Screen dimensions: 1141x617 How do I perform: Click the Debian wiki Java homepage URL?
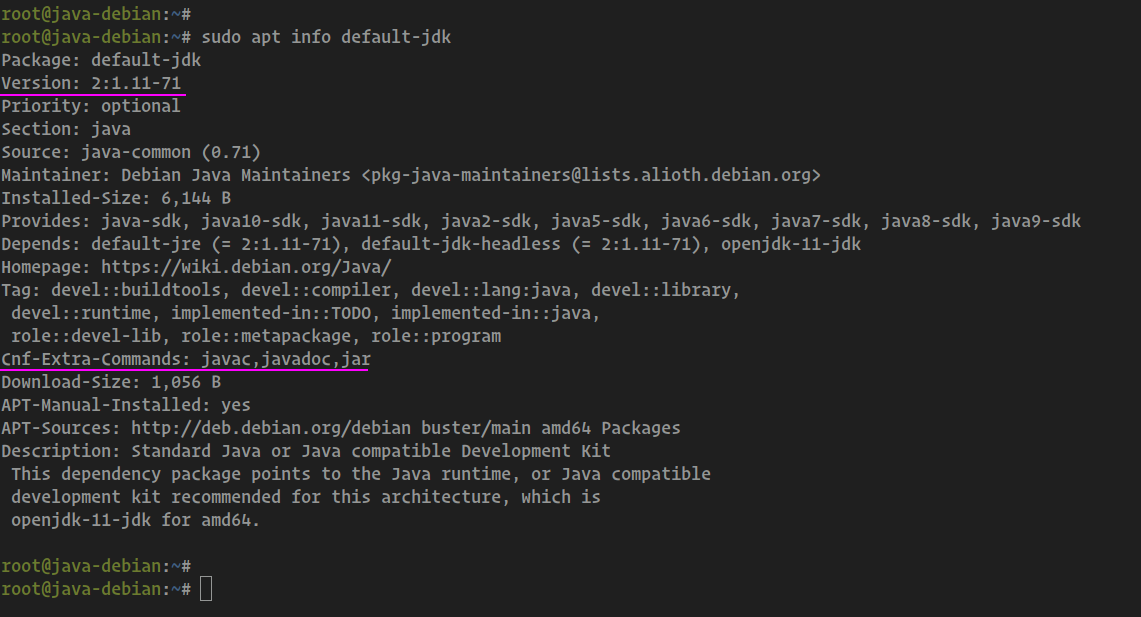point(246,267)
